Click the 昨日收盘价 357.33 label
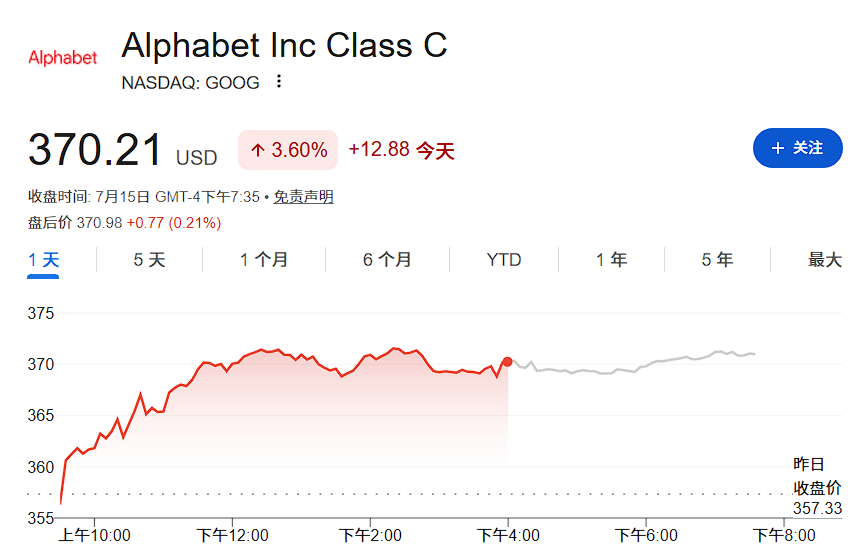This screenshot has height=555, width=859. [817, 487]
